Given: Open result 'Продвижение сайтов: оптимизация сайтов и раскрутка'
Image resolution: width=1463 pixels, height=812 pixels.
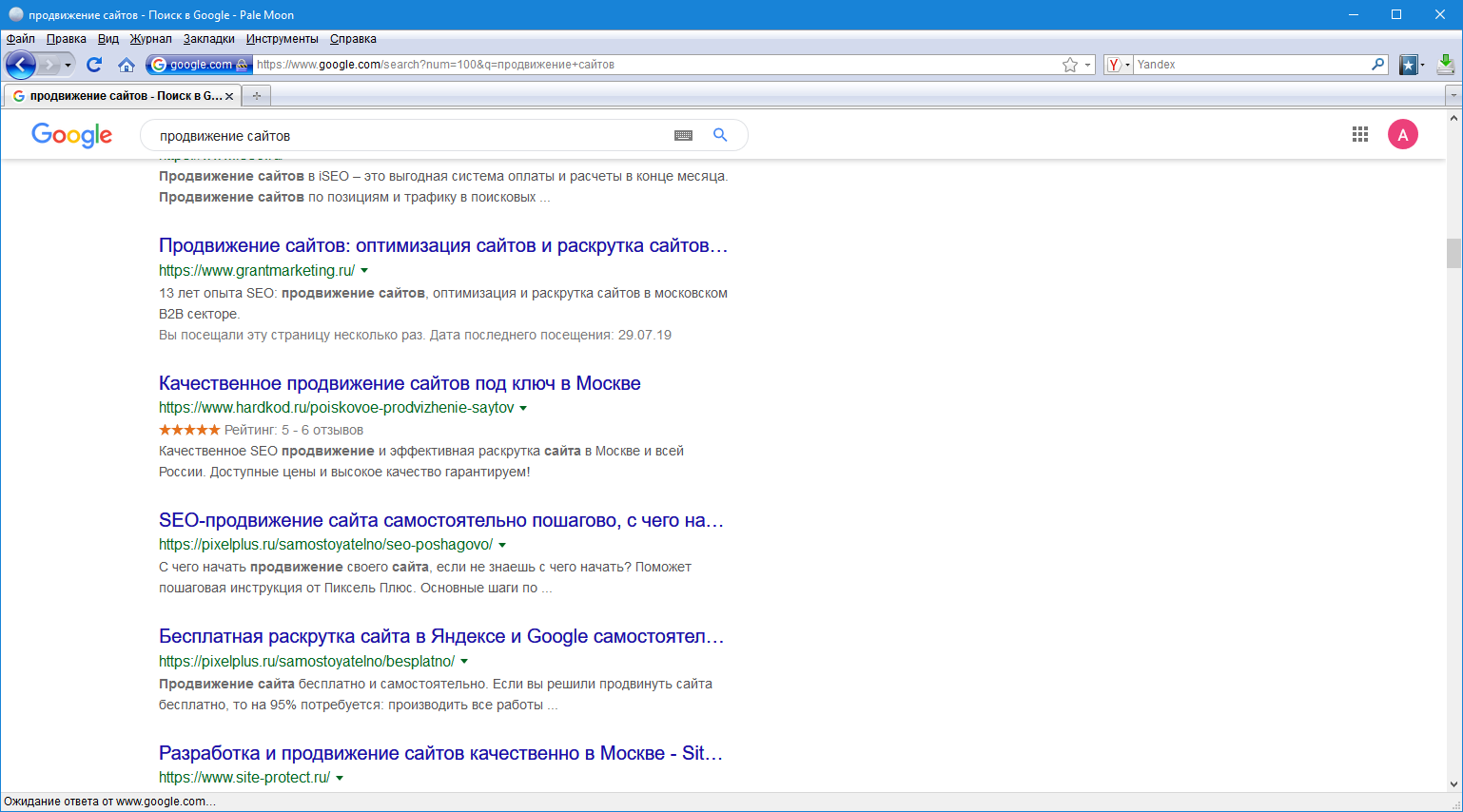Looking at the screenshot, I should 443,246.
